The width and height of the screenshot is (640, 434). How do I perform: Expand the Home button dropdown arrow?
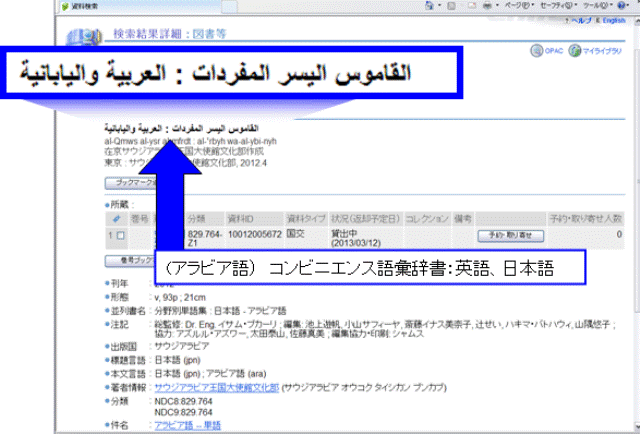440,5
